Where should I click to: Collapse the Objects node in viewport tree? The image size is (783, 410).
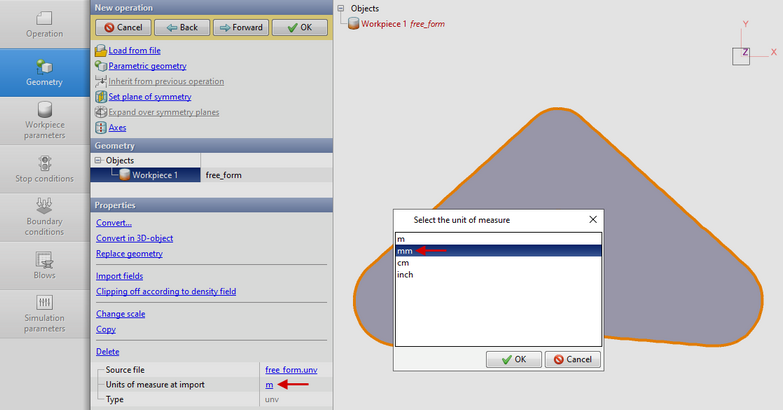342,9
